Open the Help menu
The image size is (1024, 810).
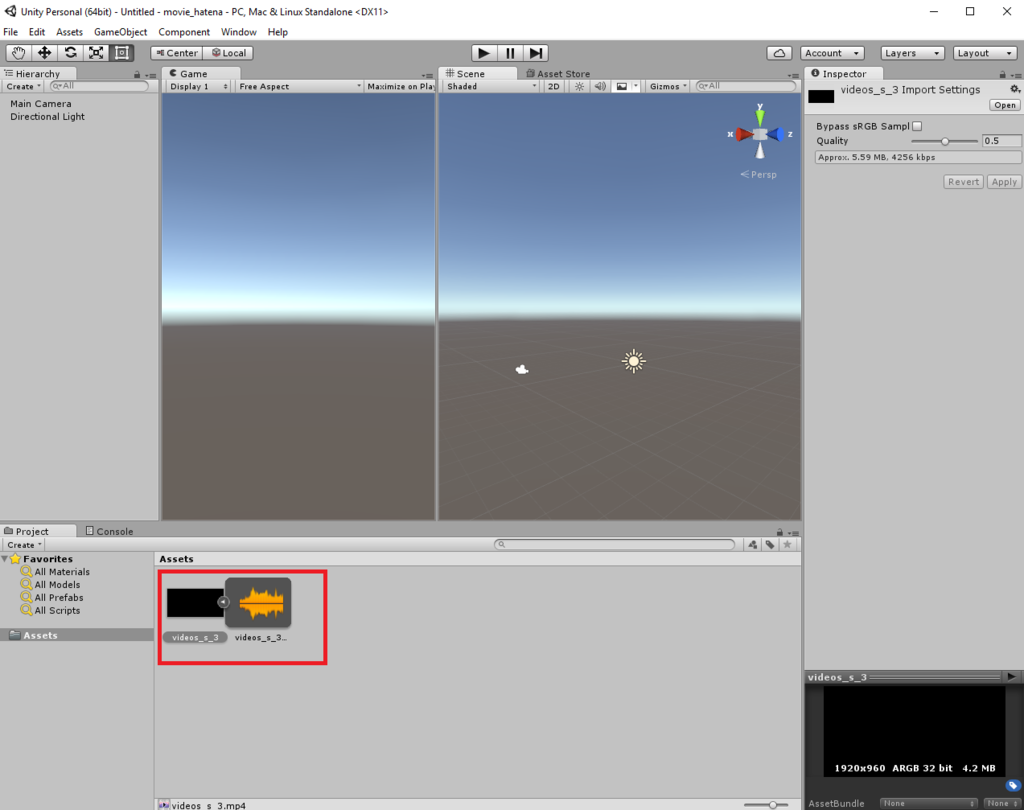tap(278, 32)
